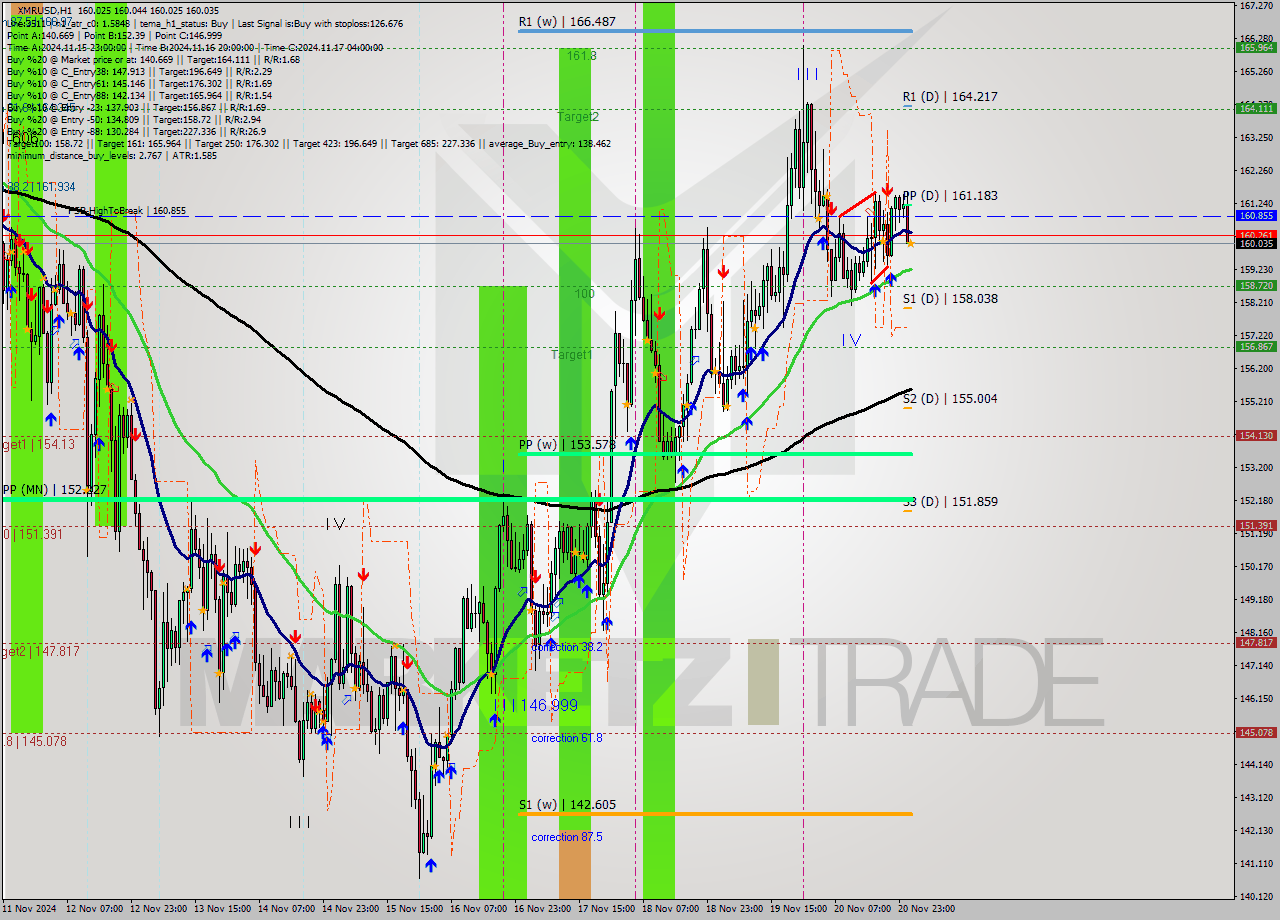Click the 'R1 (w) | 166.487' label
This screenshot has width=1280, height=920.
click(567, 21)
